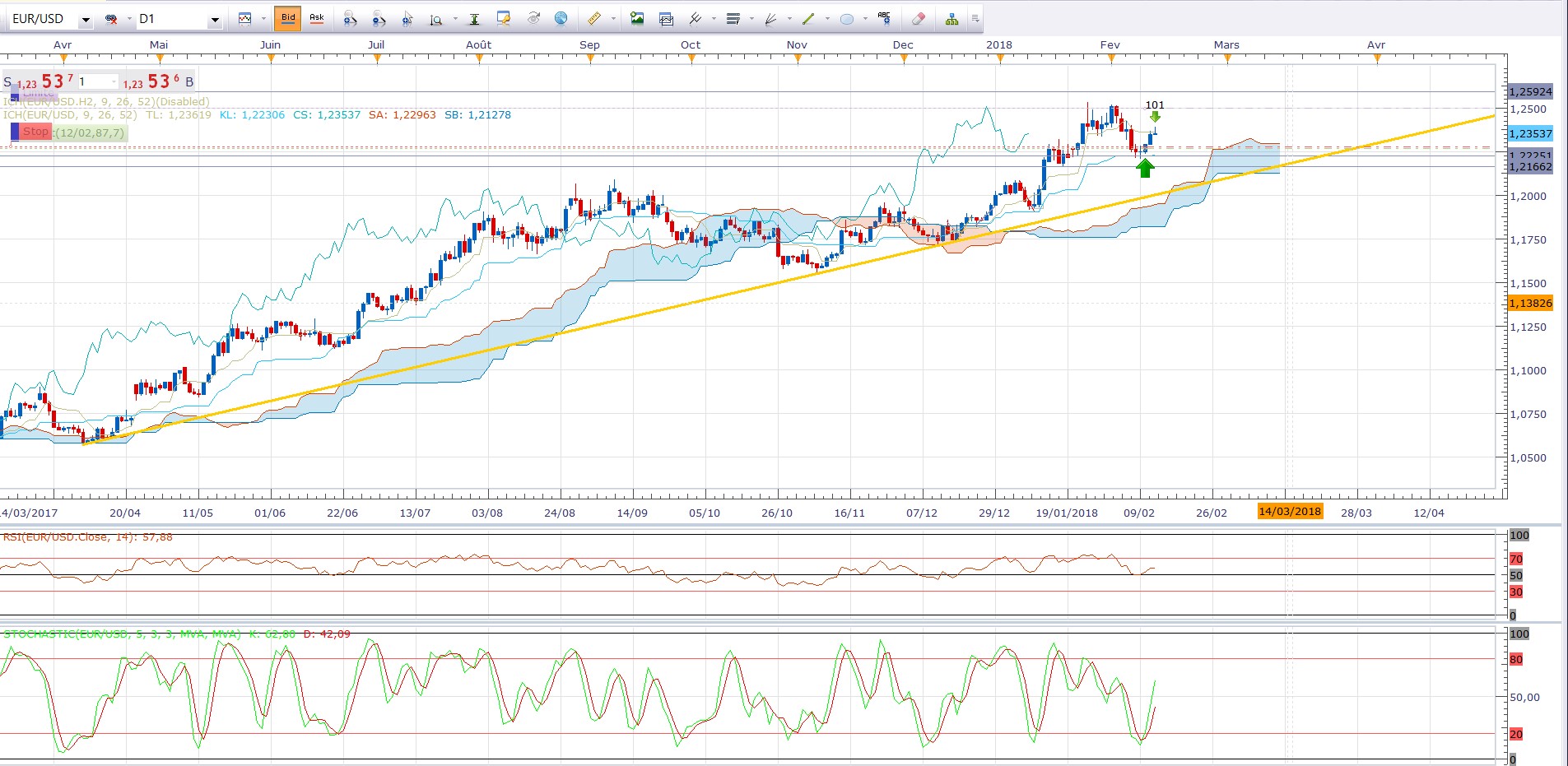The height and width of the screenshot is (766, 1568).
Task: Expand the fan lines options arrow
Action: [x=789, y=19]
